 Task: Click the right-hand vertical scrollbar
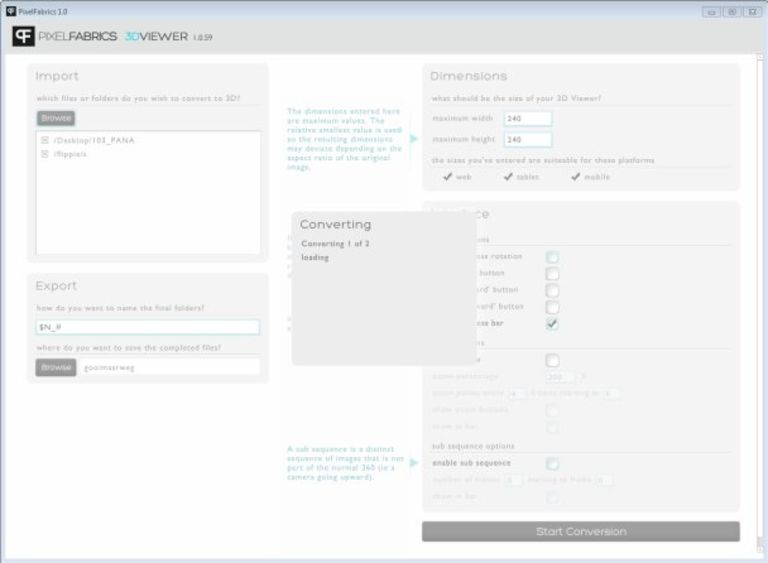[x=760, y=304]
